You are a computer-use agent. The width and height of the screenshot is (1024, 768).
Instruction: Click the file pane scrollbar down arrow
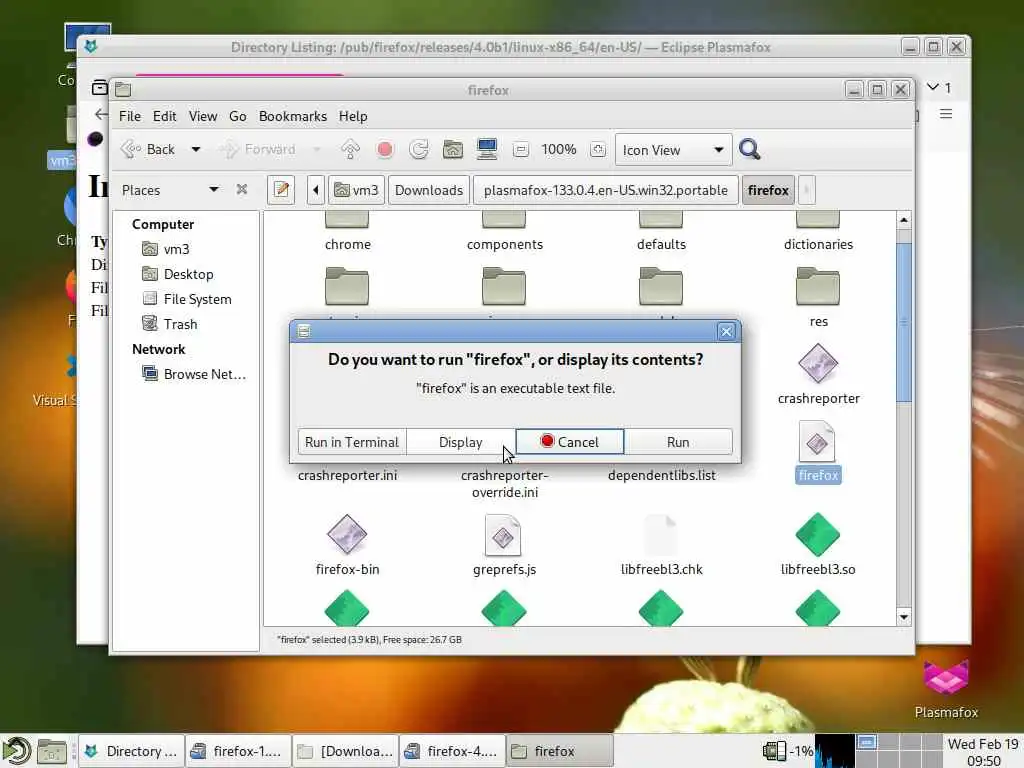904,617
